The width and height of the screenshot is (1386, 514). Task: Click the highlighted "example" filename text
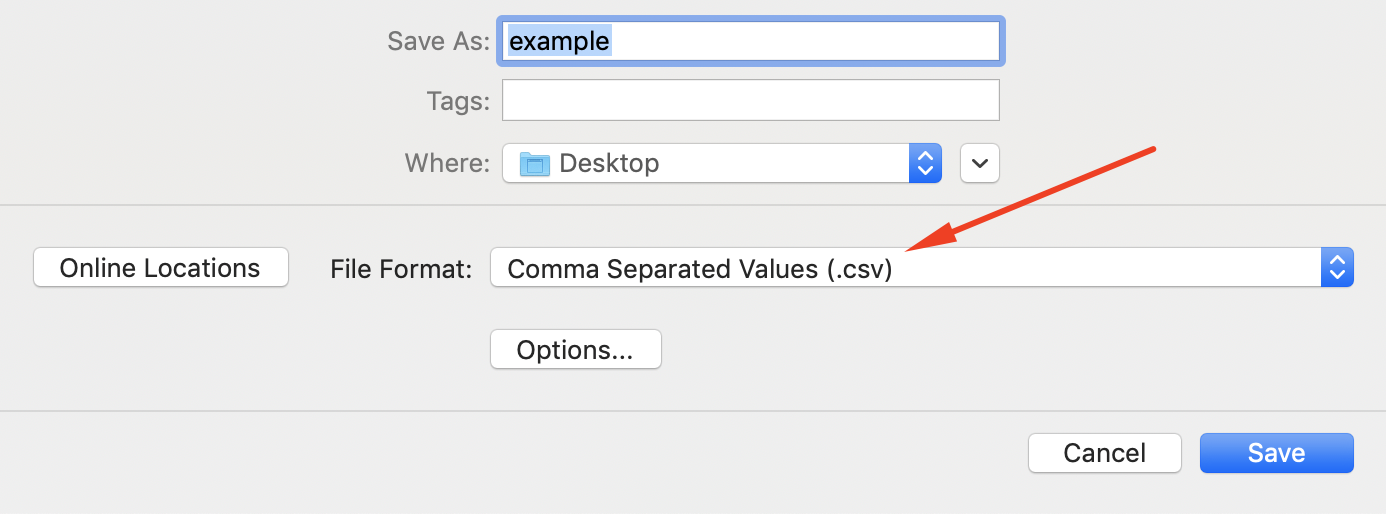click(x=560, y=41)
